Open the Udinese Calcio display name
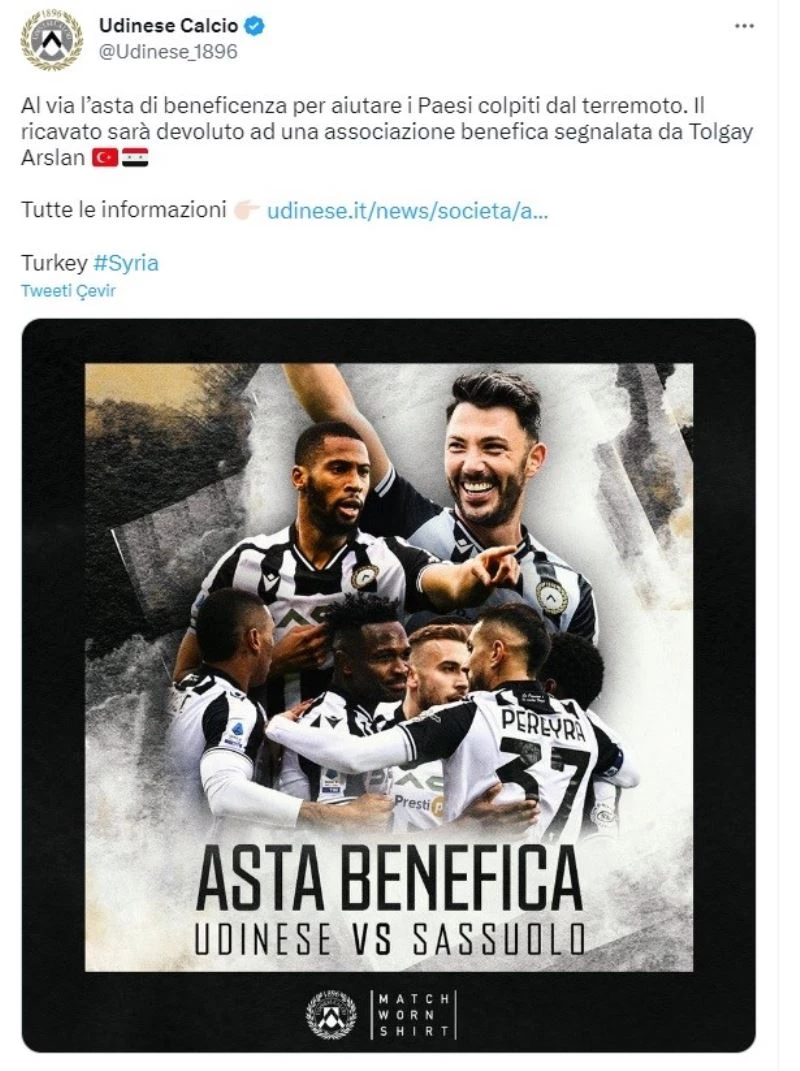 [x=168, y=26]
